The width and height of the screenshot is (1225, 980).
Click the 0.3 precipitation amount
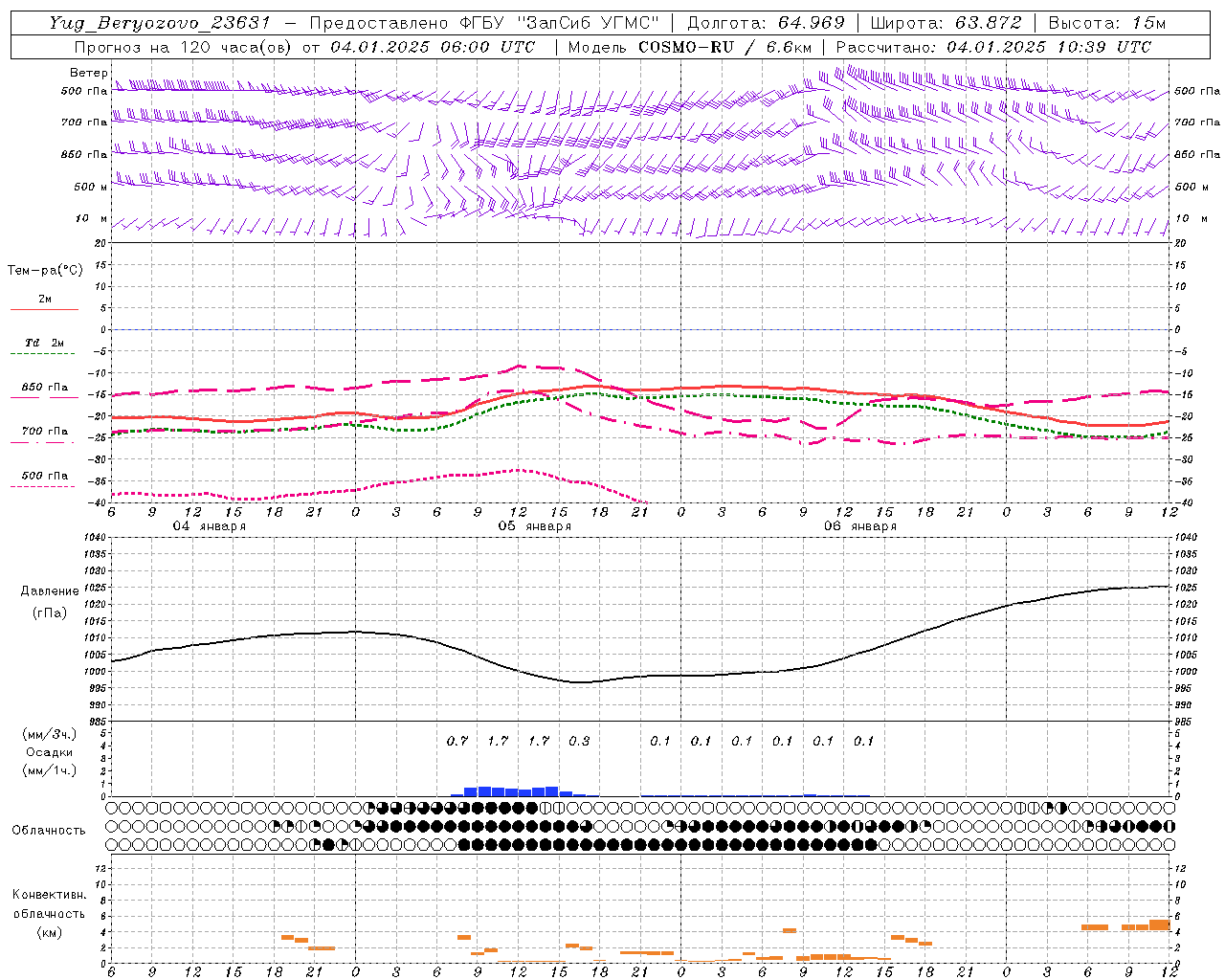579,741
